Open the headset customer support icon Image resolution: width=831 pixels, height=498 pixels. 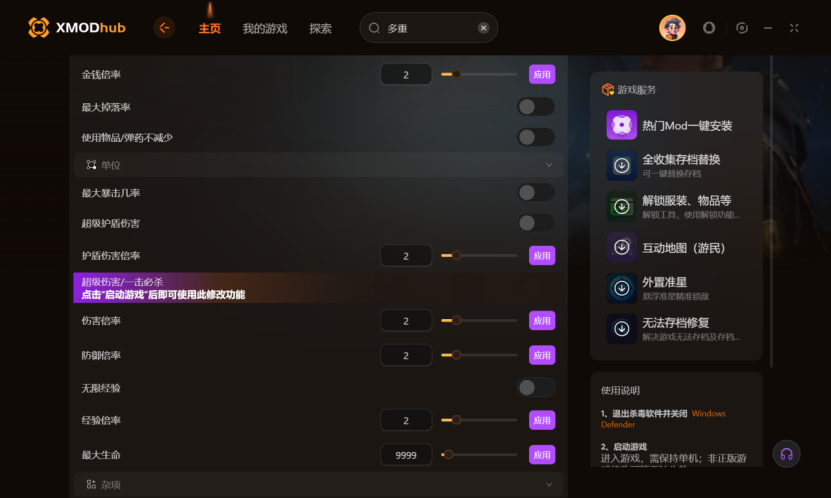786,454
